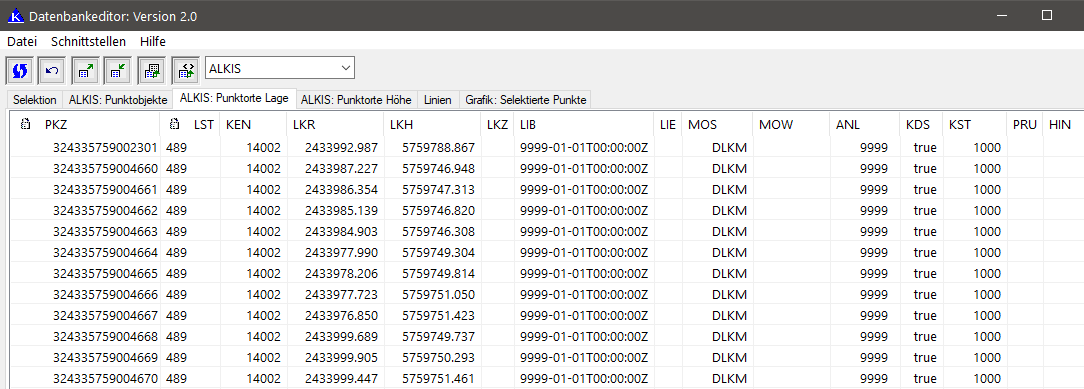Open the ALKIS dropdown list

pyautogui.click(x=345, y=68)
